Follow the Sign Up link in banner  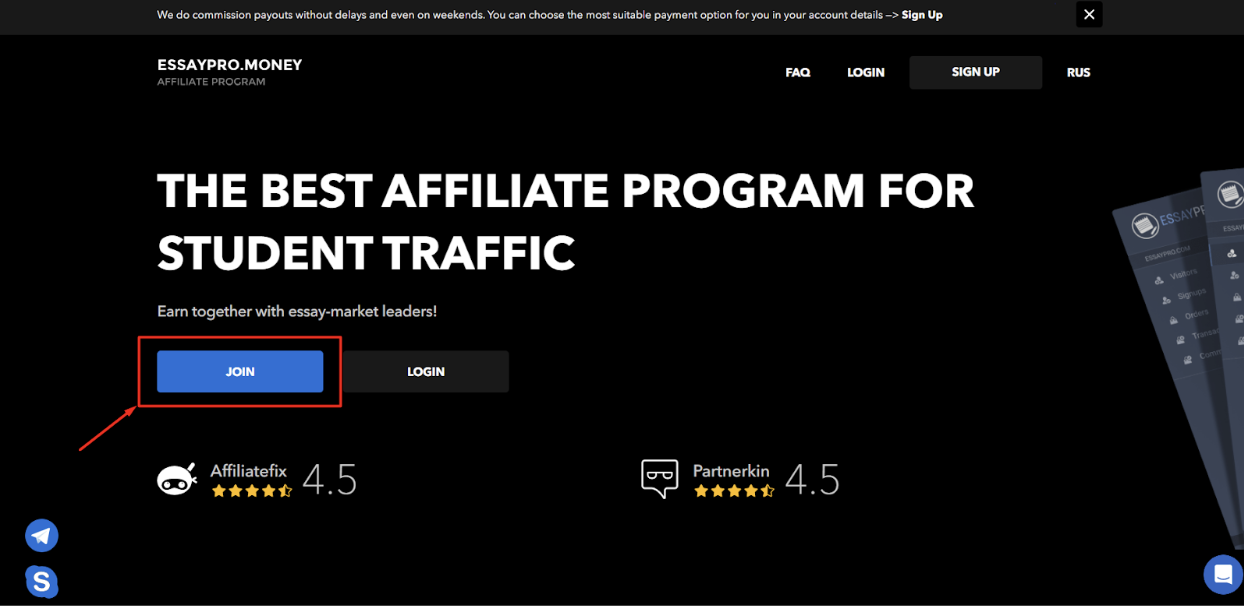coord(921,15)
